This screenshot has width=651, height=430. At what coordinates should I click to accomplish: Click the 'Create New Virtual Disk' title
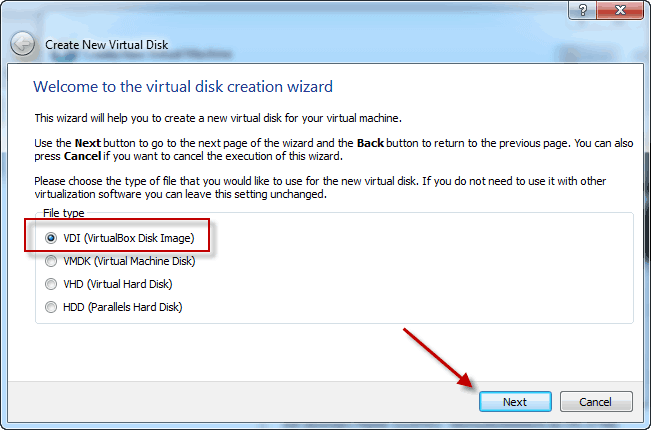(106, 45)
